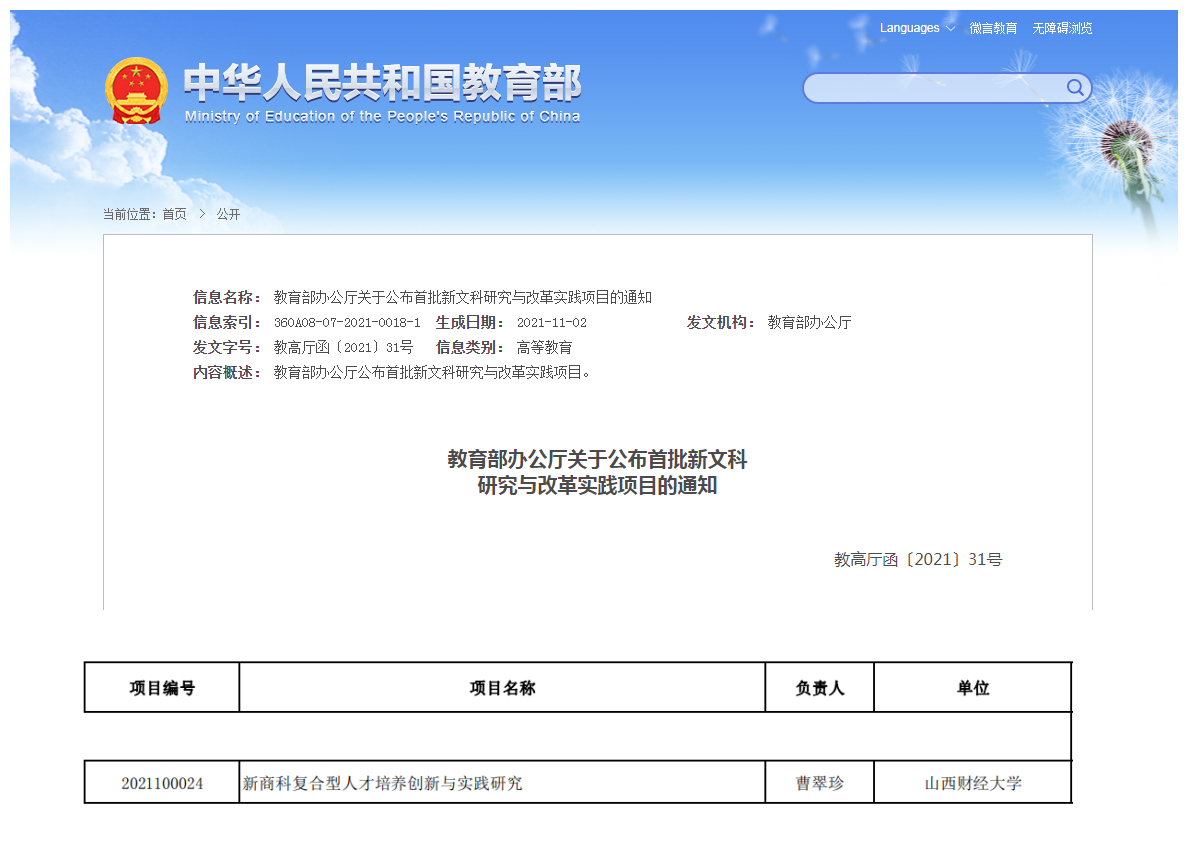Open the 无障碍浏览 accessibility link

pos(1062,28)
